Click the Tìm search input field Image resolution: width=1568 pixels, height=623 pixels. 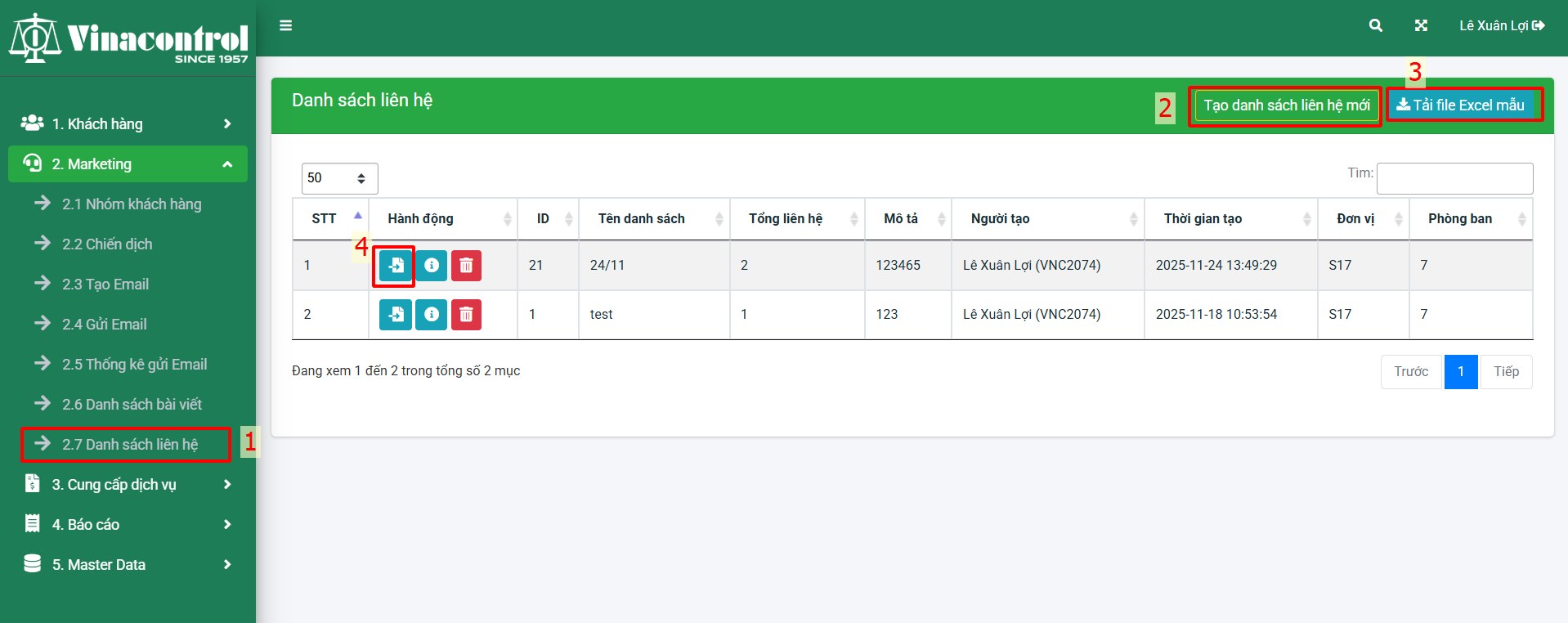1454,178
